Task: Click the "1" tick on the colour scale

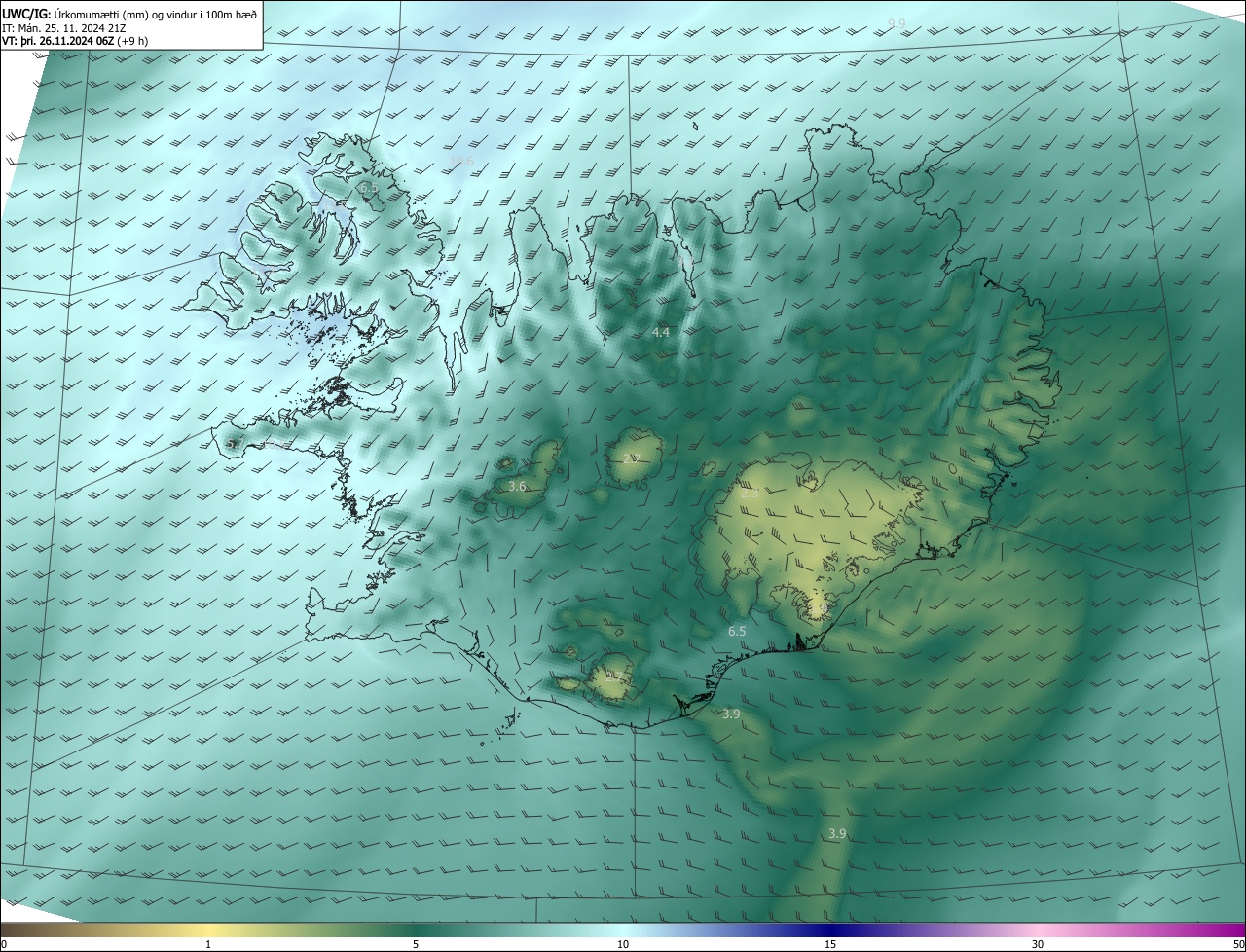Action: tap(208, 944)
